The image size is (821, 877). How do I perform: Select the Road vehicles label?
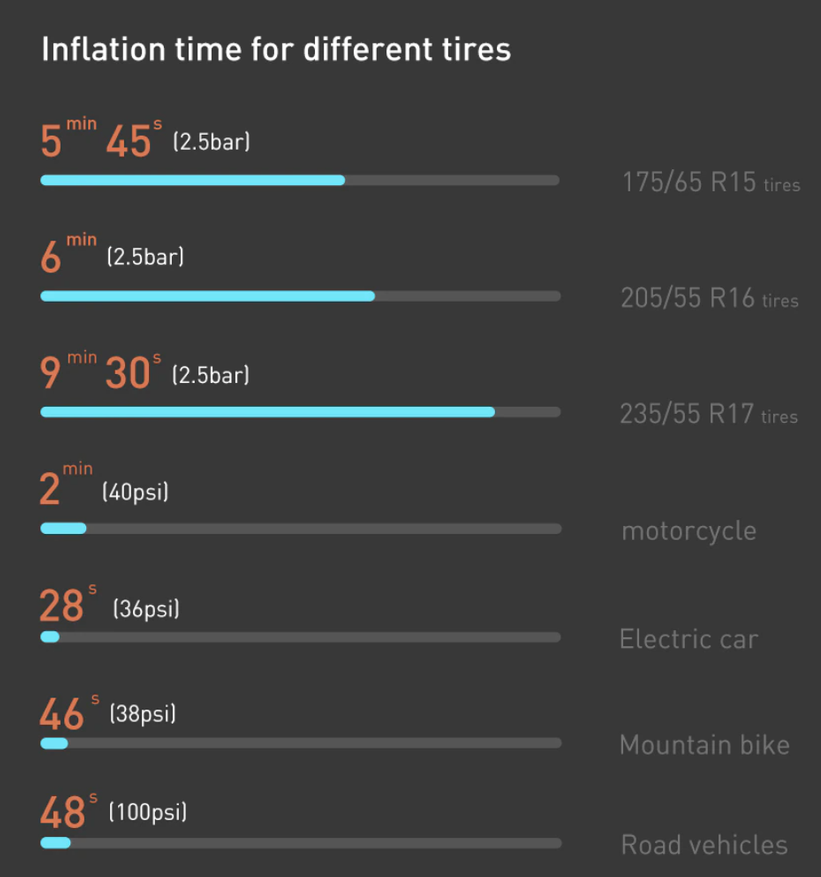point(705,845)
